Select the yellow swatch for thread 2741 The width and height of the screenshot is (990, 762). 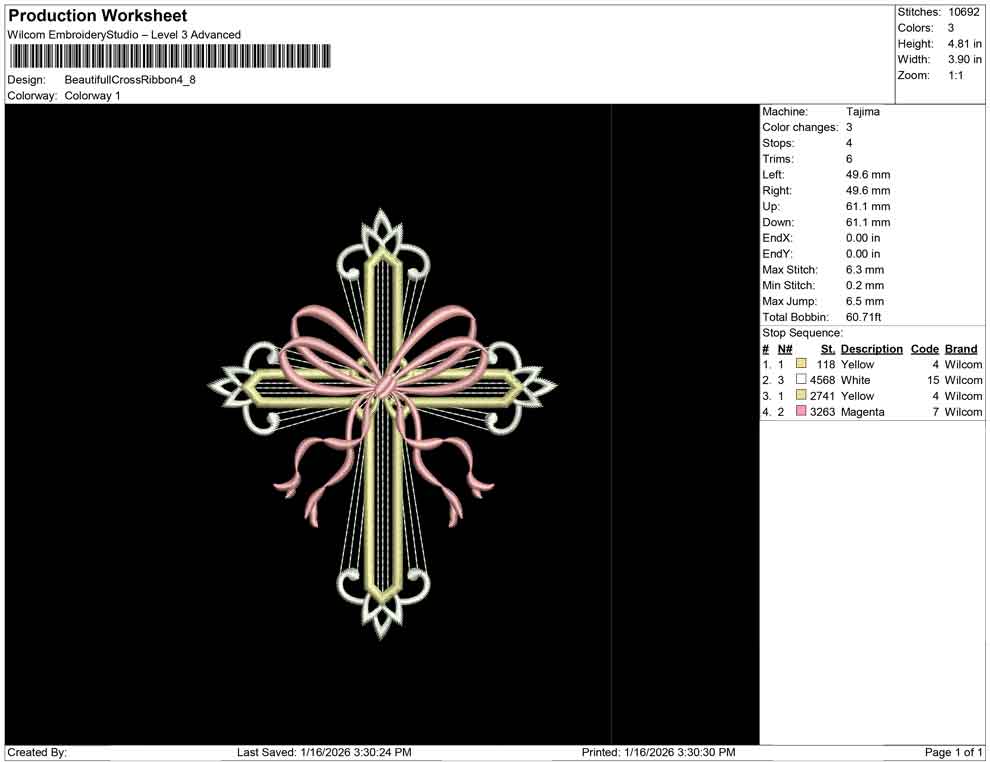(x=799, y=396)
